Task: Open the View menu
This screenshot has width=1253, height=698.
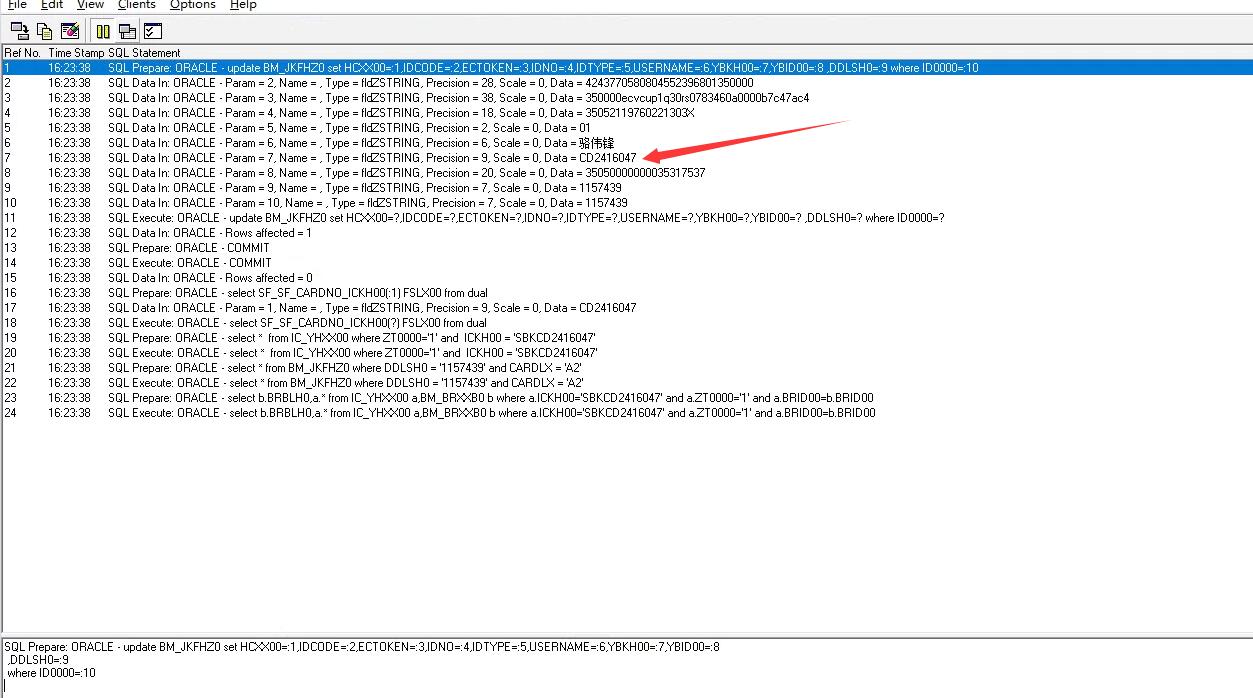Action: [90, 5]
